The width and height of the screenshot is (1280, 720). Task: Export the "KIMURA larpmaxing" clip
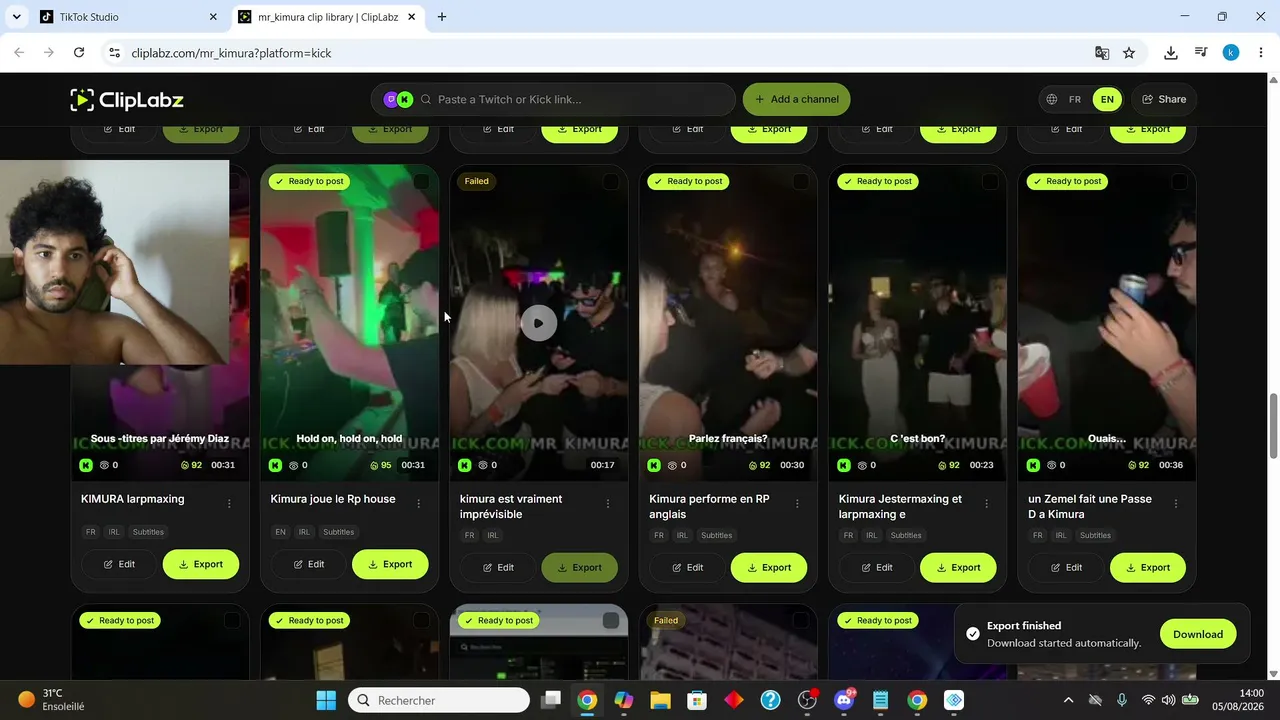(x=201, y=564)
